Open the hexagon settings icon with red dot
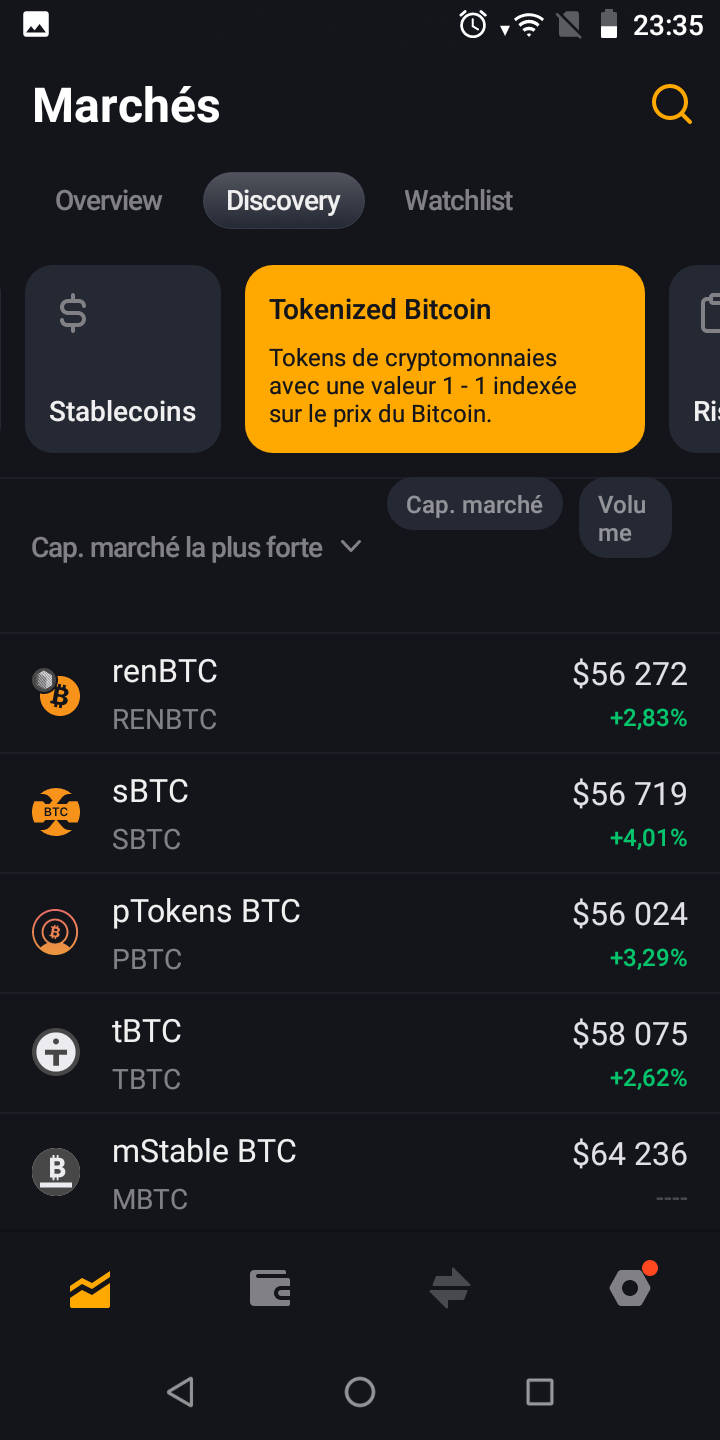Screen dimensions: 720x1440 point(630,1289)
